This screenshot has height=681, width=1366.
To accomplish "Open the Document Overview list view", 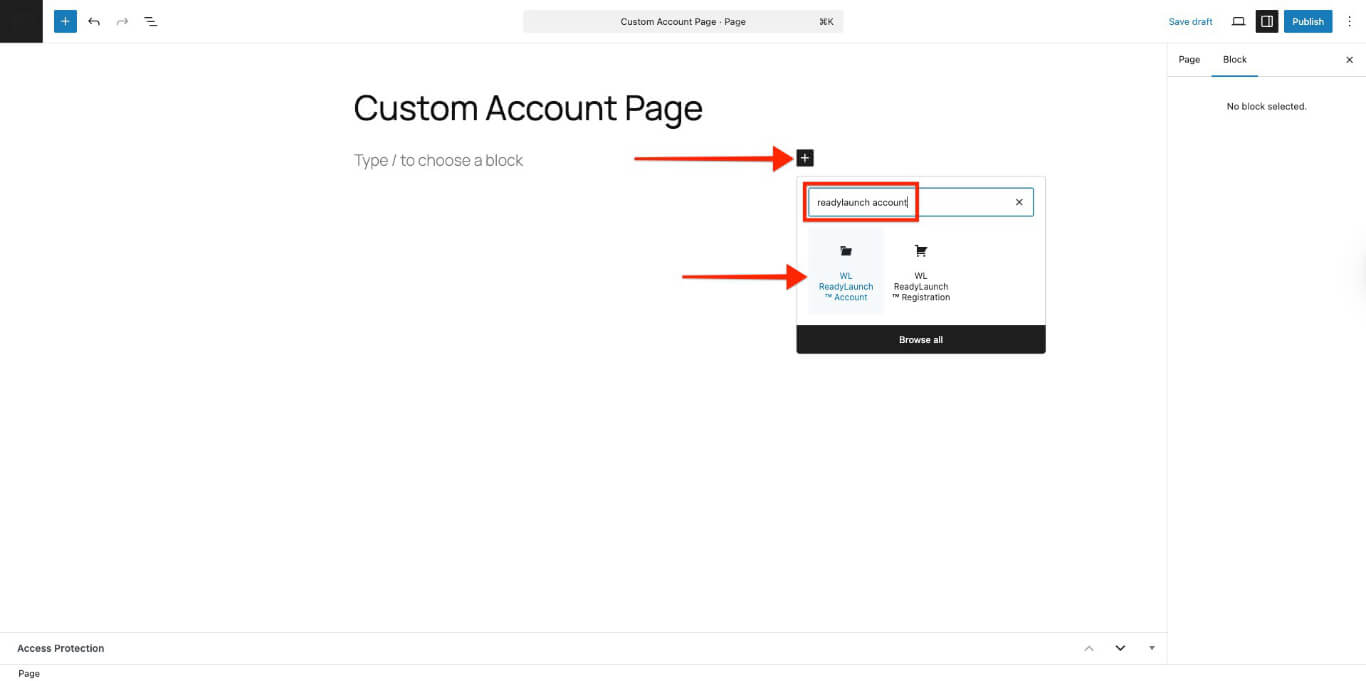I will pos(151,21).
